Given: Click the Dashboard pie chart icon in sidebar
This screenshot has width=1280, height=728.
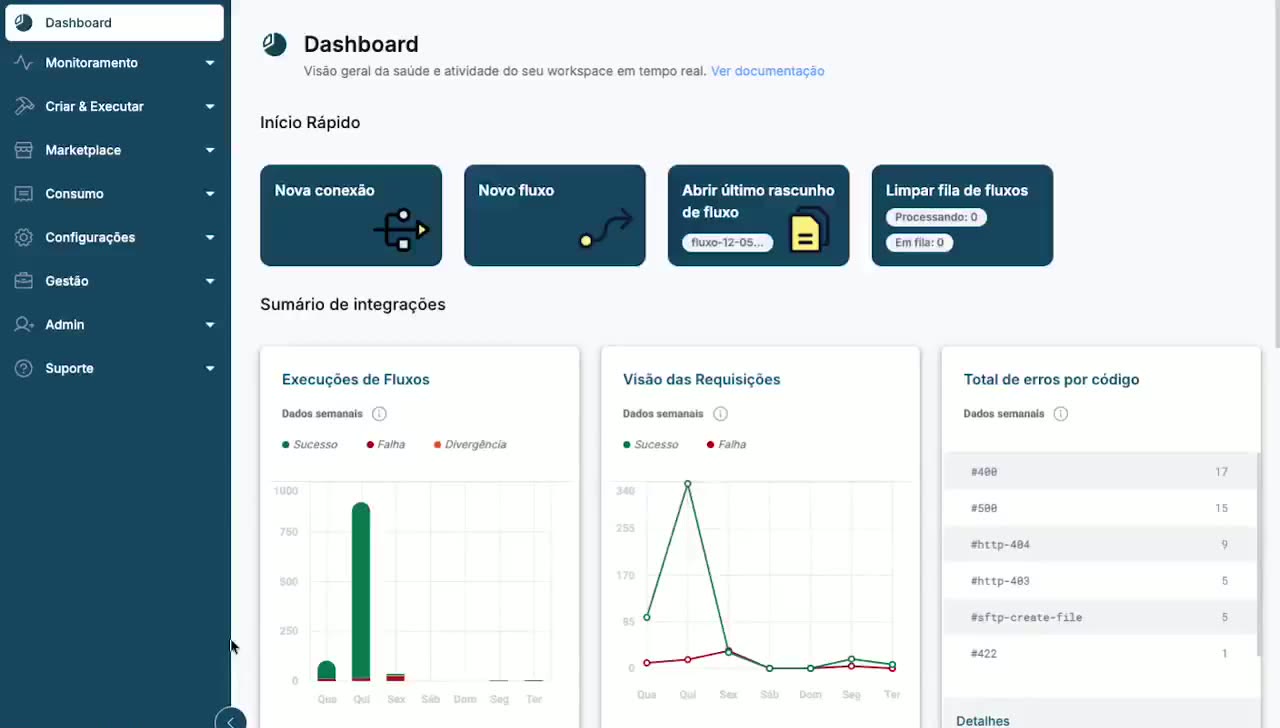Looking at the screenshot, I should pyautogui.click(x=24, y=22).
